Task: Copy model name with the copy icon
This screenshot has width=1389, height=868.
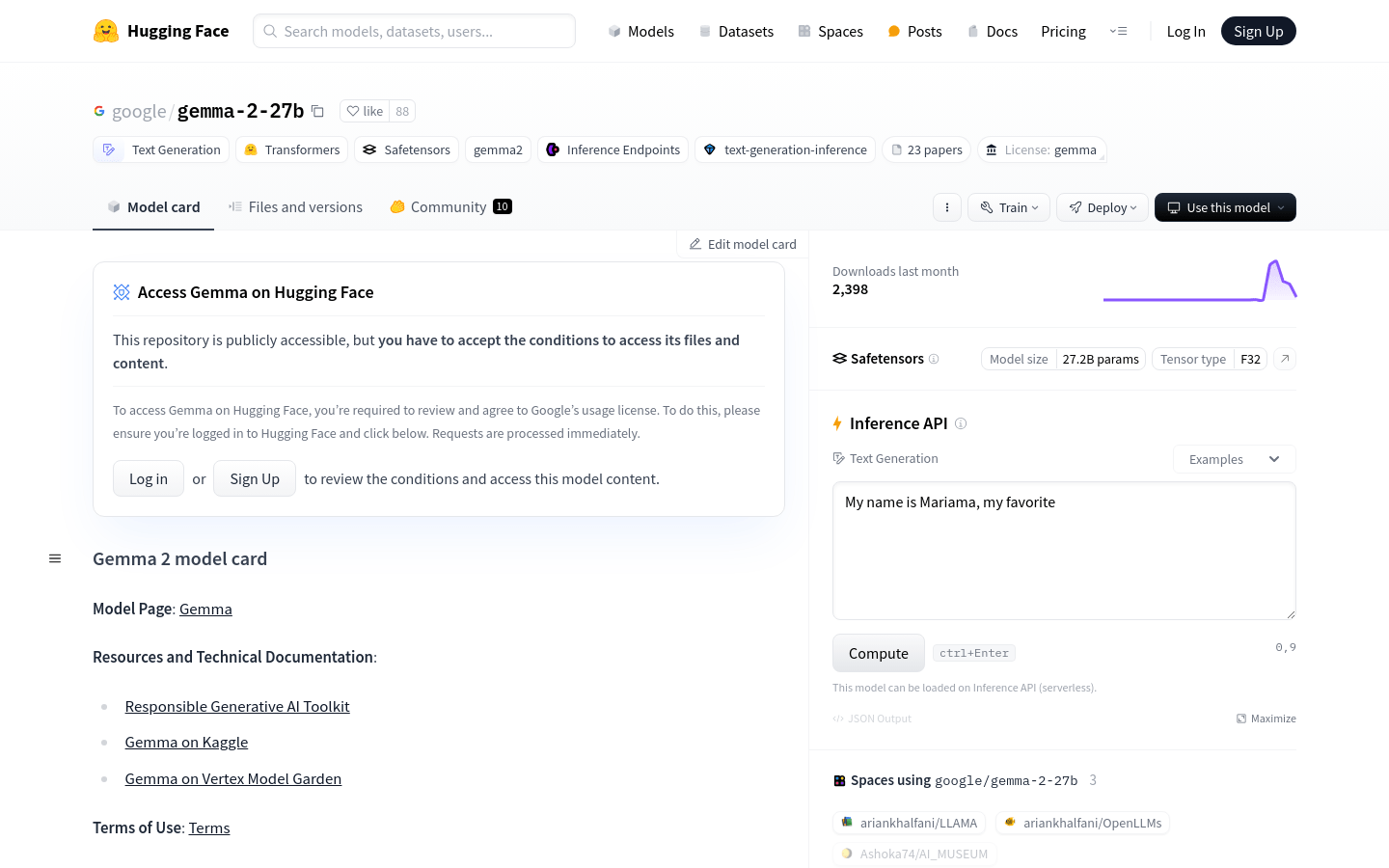Action: click(x=317, y=111)
